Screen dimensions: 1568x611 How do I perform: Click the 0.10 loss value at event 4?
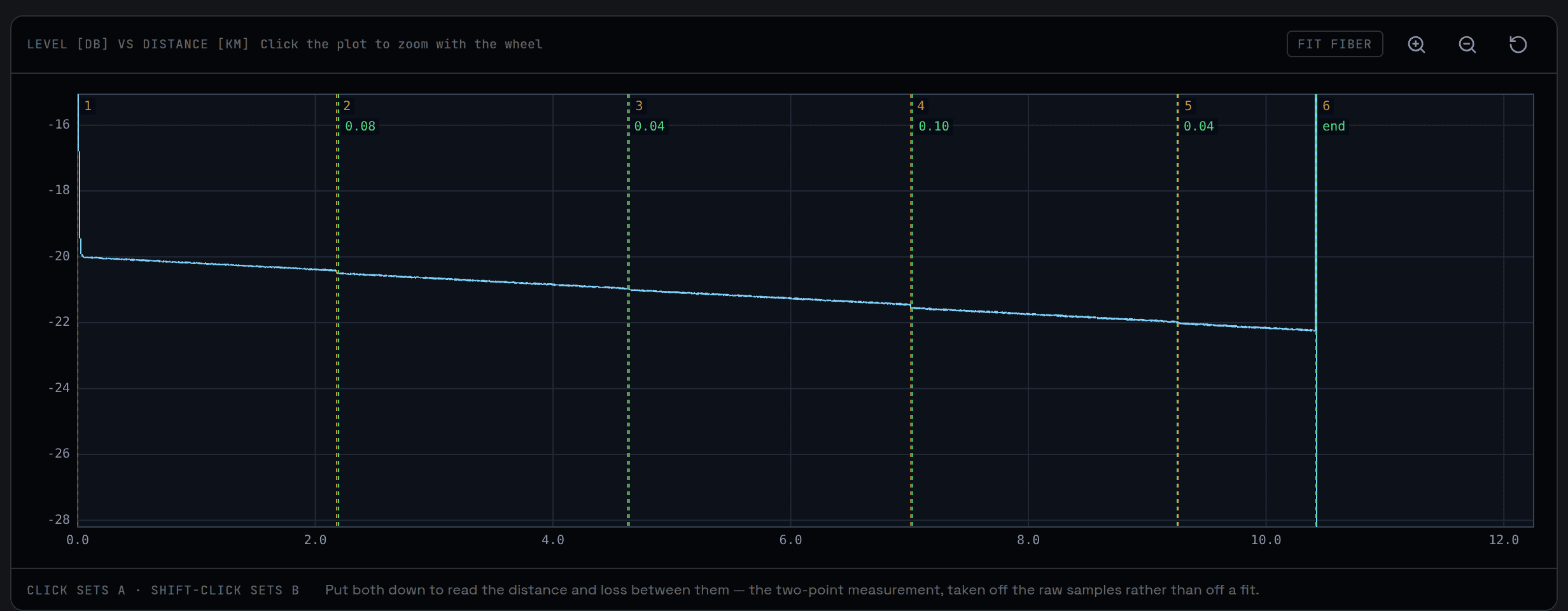(x=934, y=126)
